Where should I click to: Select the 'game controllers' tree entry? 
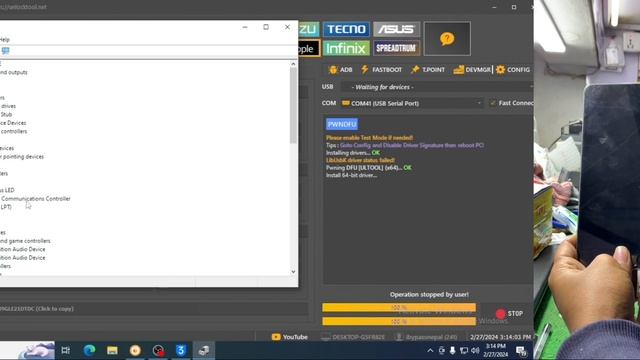(25, 241)
